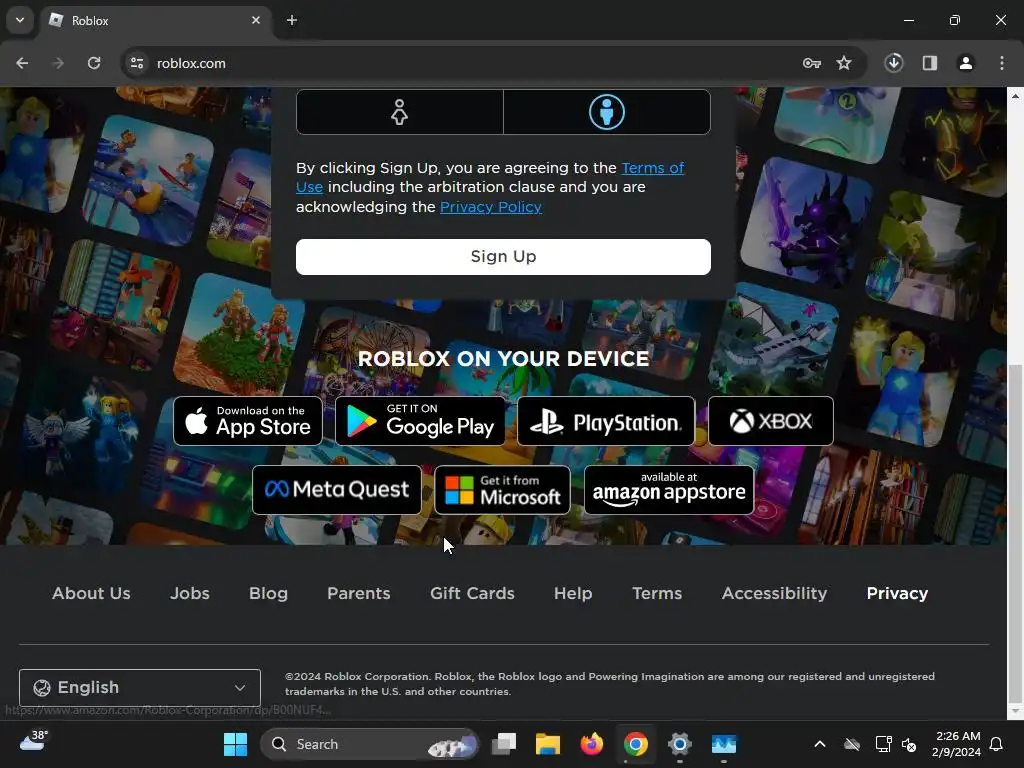Click the browser Forward arrow
The width and height of the screenshot is (1024, 768).
pos(58,63)
